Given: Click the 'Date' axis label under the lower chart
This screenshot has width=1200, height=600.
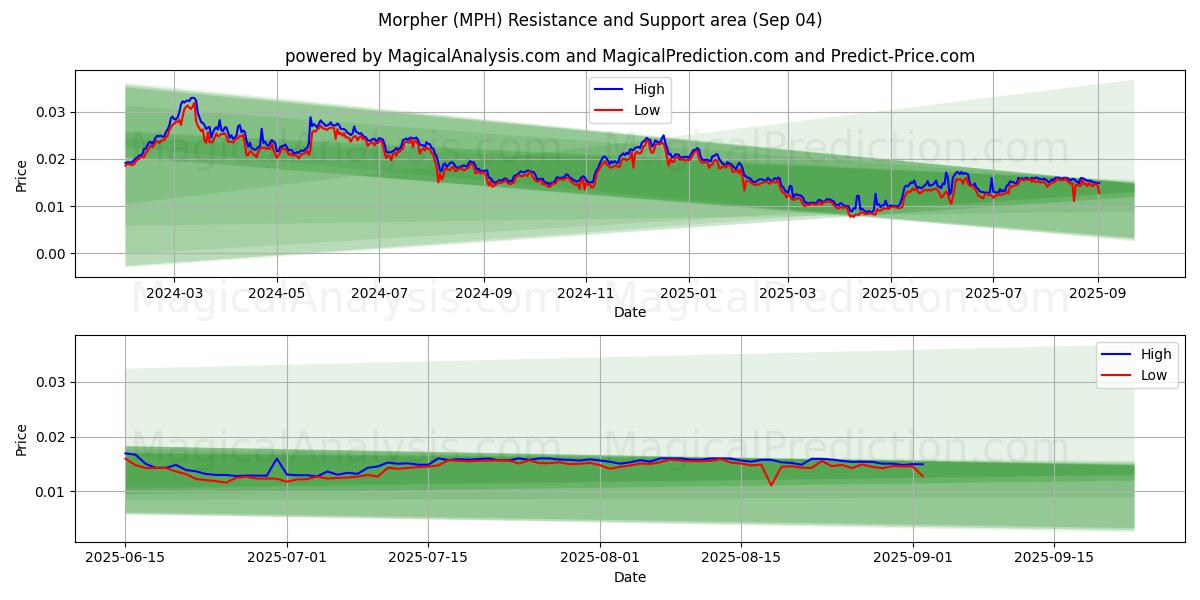Looking at the screenshot, I should pos(630,577).
